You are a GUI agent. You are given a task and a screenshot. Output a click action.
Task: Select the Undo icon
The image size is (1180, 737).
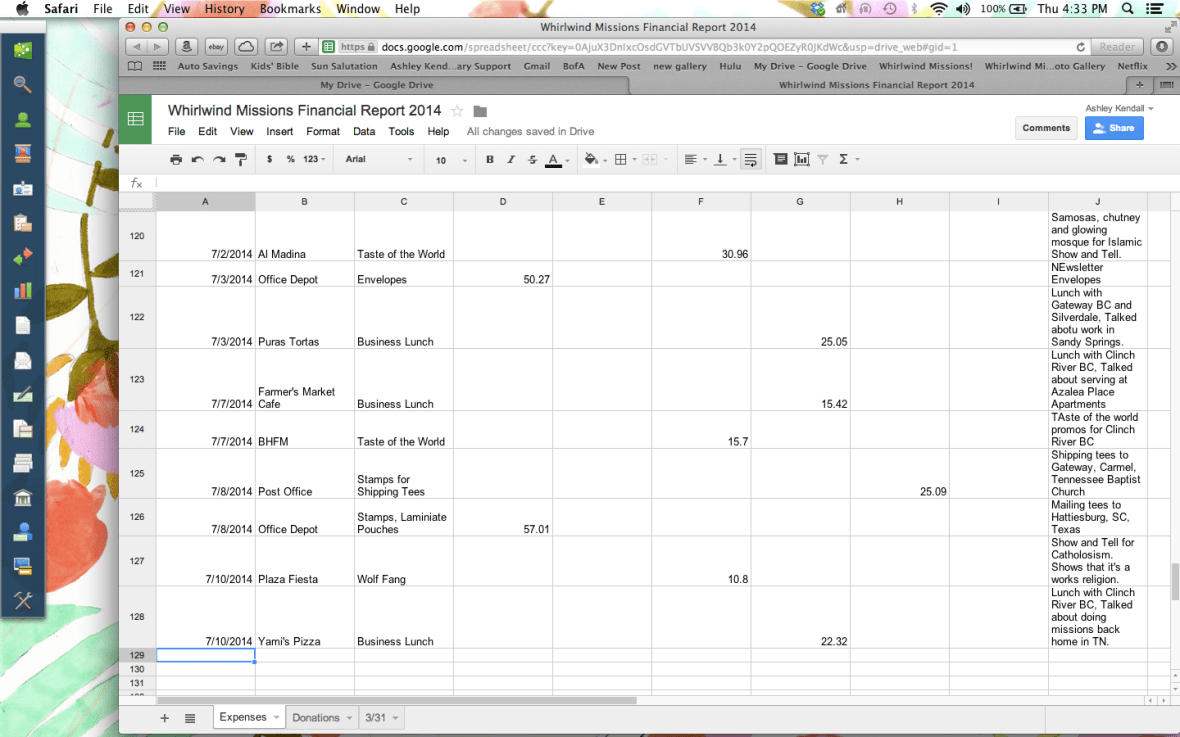click(196, 159)
